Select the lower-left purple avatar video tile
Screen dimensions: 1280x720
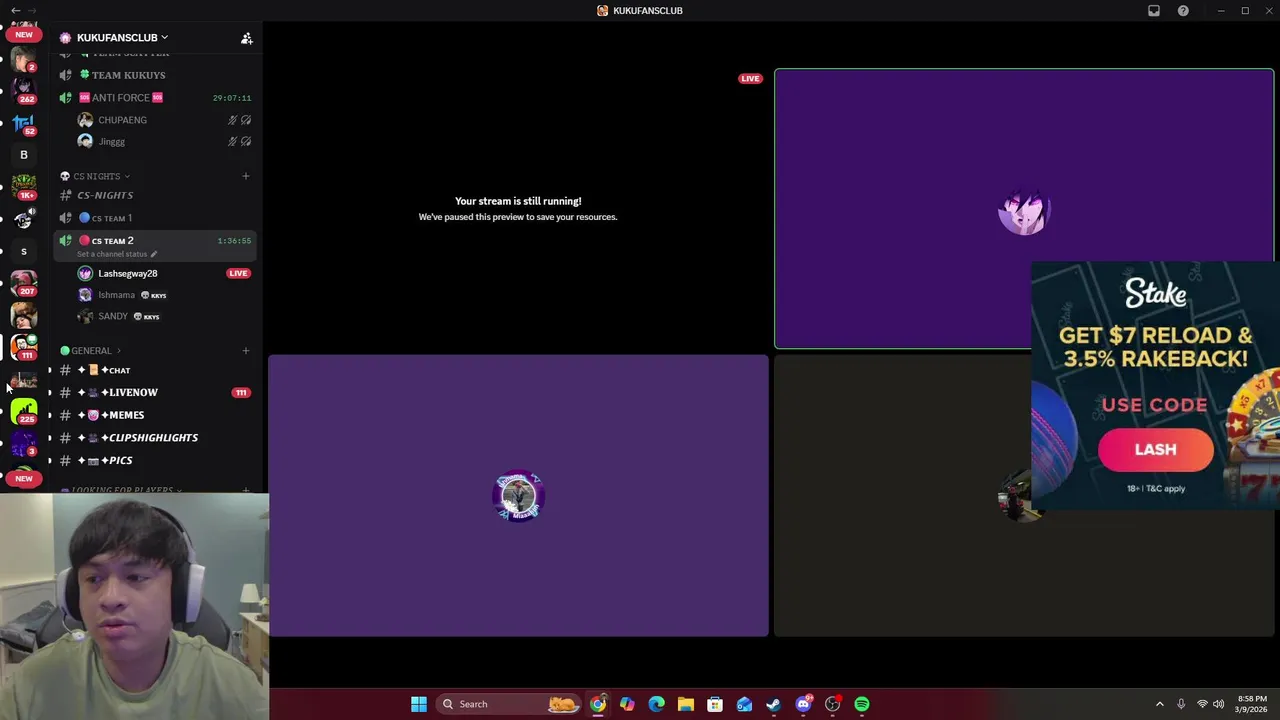point(518,495)
